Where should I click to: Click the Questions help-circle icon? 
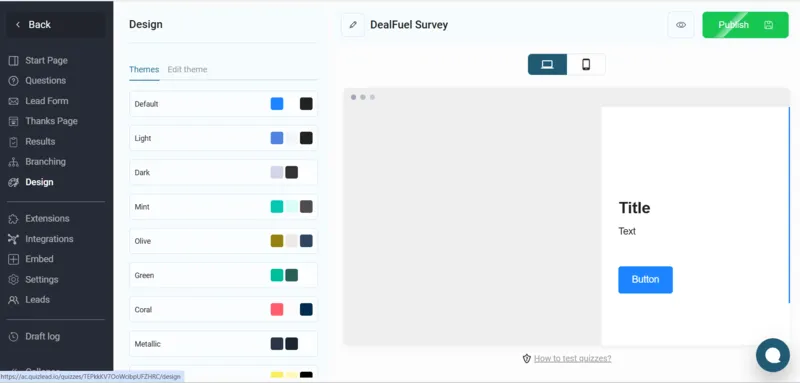(x=14, y=81)
